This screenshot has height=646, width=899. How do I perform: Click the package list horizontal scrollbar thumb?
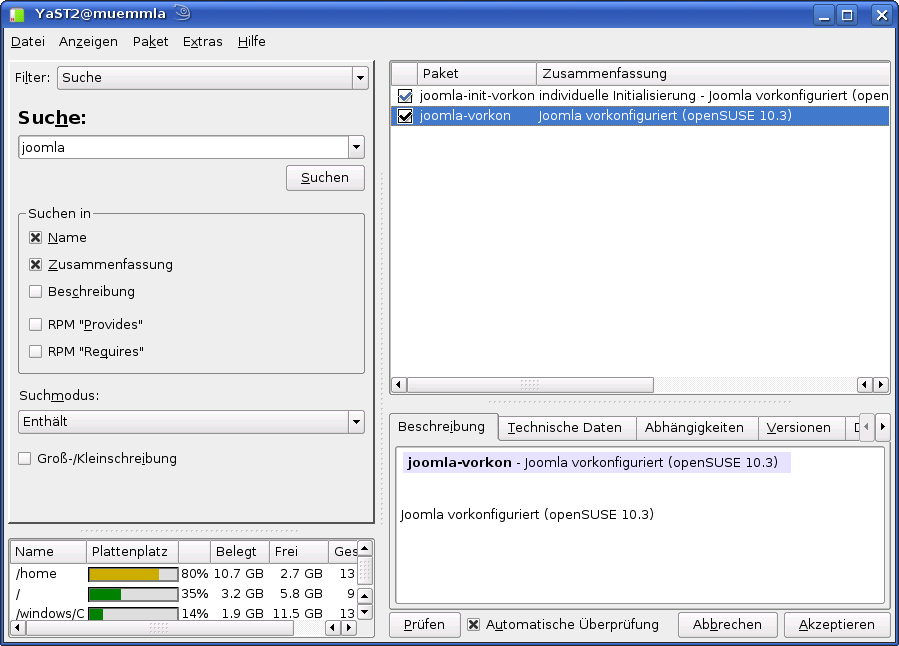coord(530,385)
